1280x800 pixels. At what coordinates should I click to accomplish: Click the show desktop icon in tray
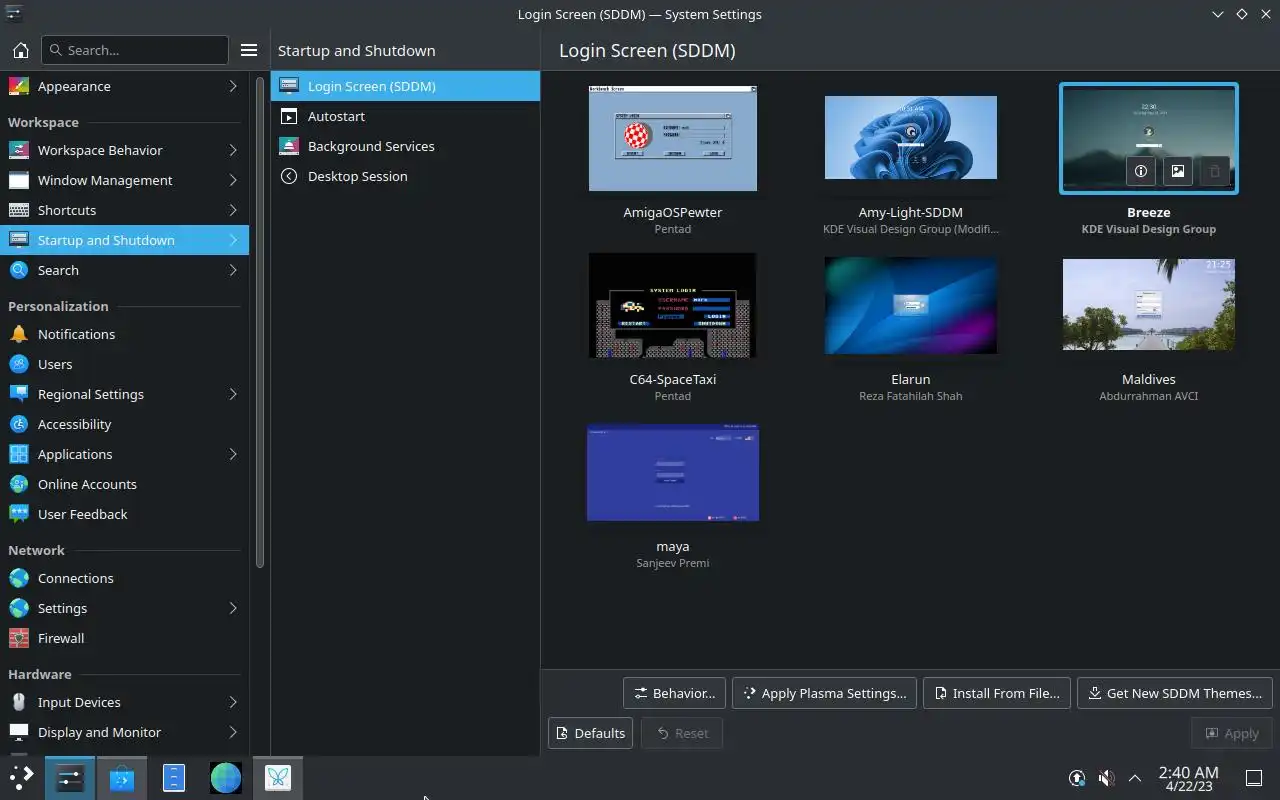point(1254,778)
